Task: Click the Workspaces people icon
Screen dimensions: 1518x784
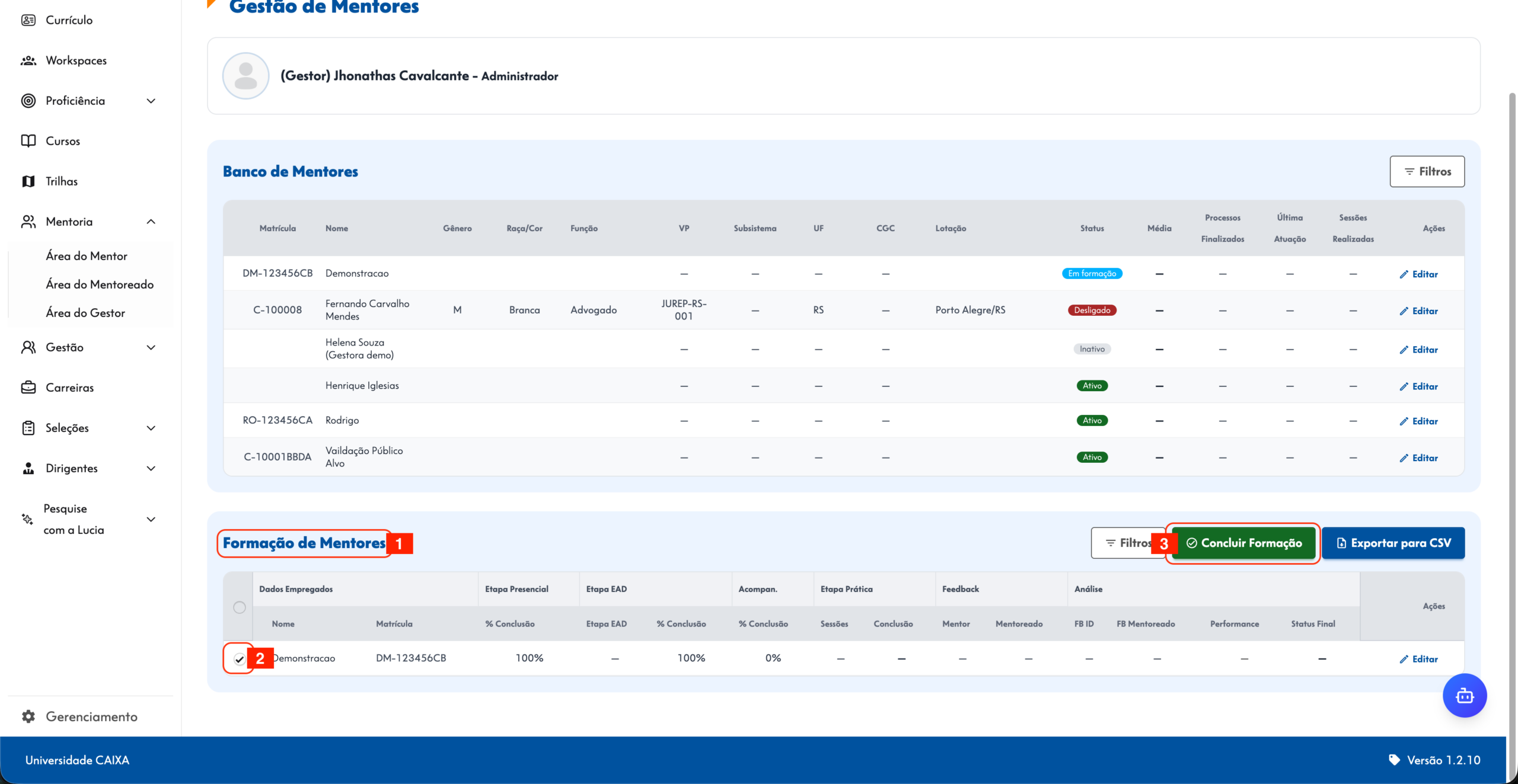Action: (28, 60)
